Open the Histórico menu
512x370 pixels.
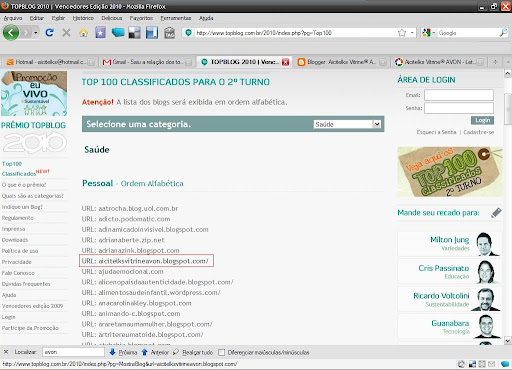[x=83, y=18]
